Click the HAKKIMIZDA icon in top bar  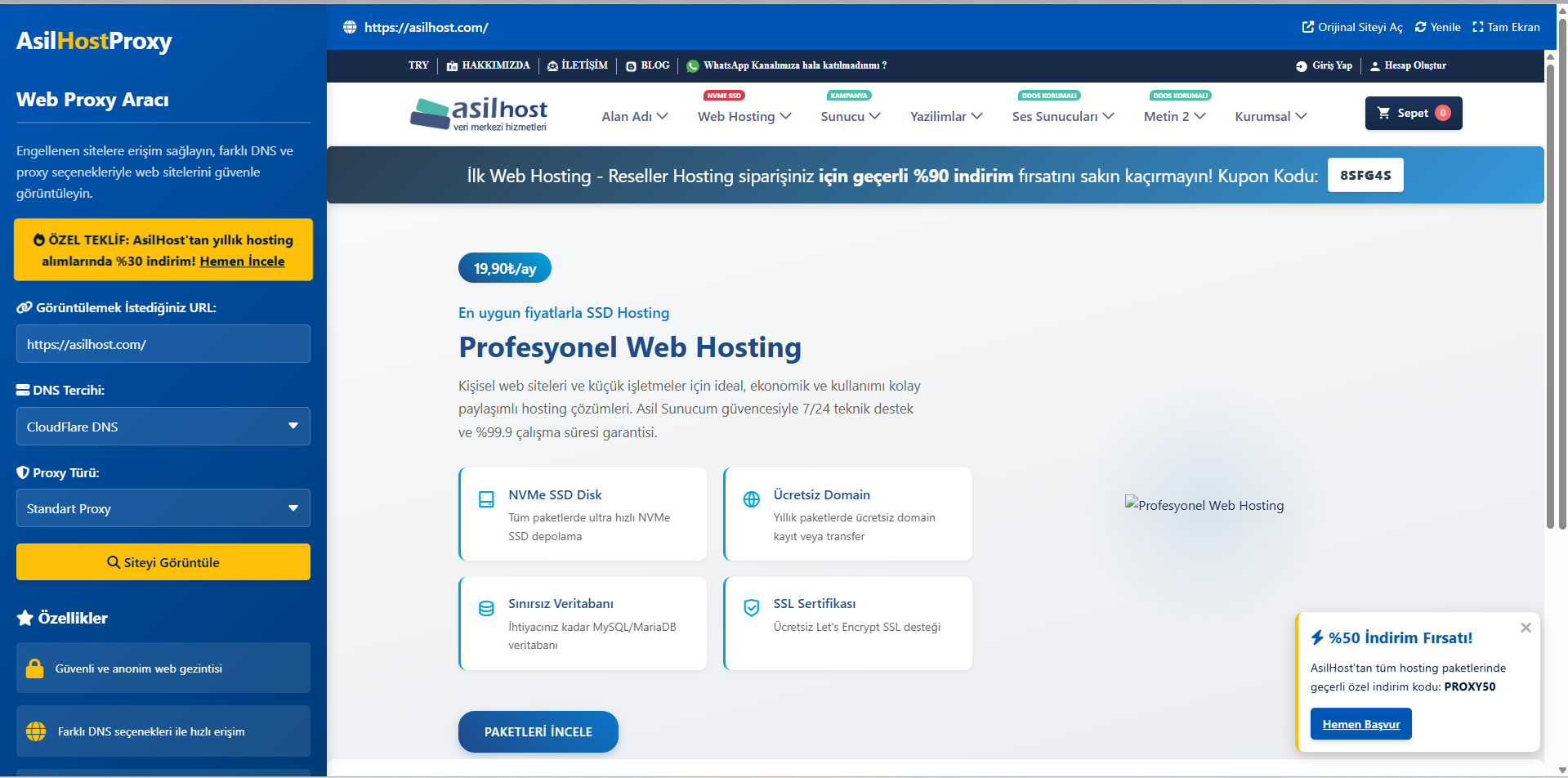452,66
